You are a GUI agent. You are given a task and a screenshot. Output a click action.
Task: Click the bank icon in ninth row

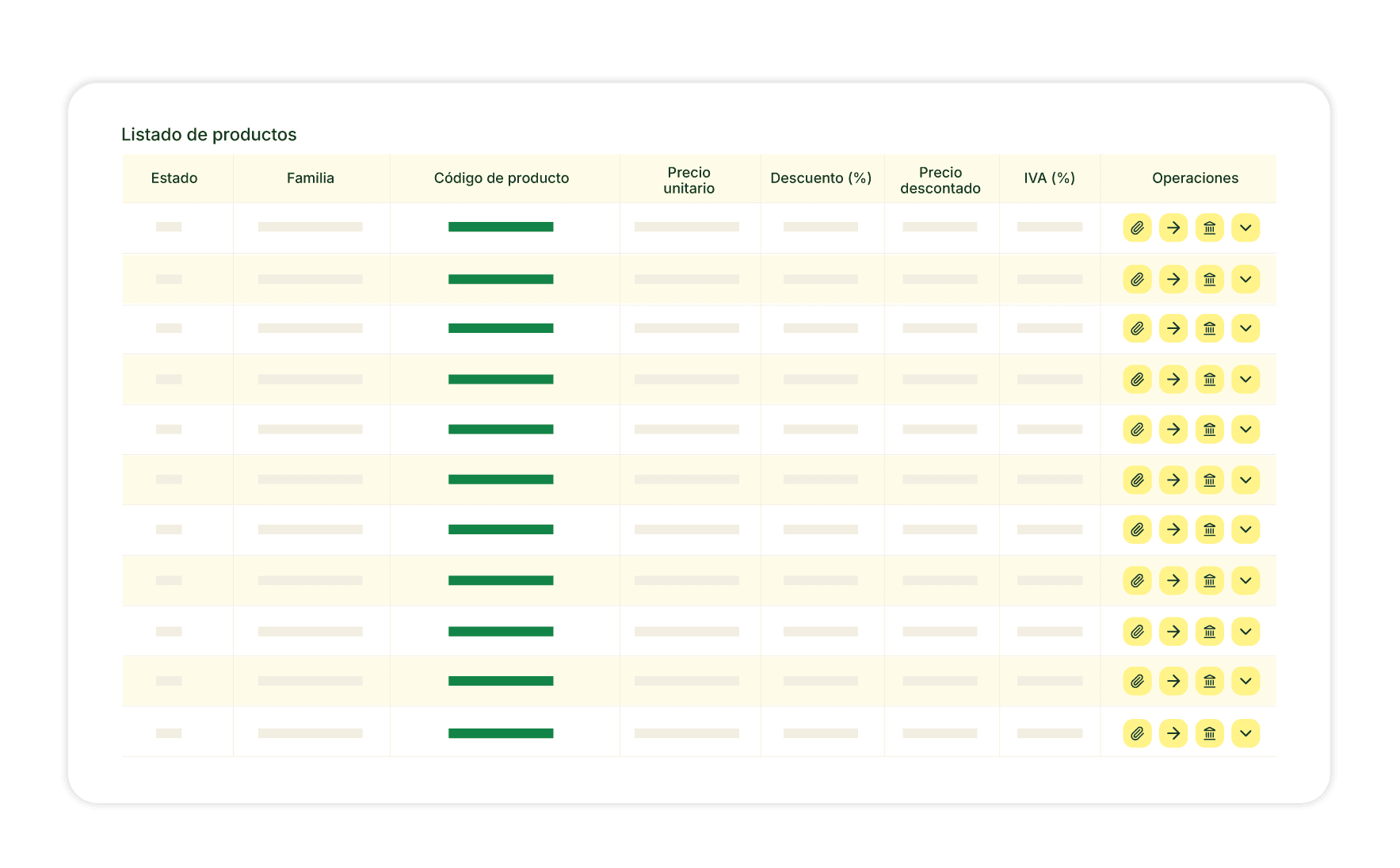pos(1209,632)
